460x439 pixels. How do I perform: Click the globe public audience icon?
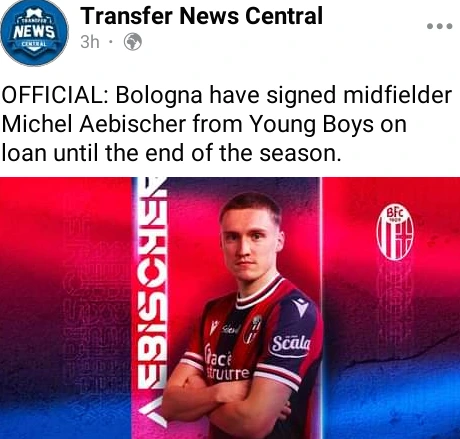[133, 42]
